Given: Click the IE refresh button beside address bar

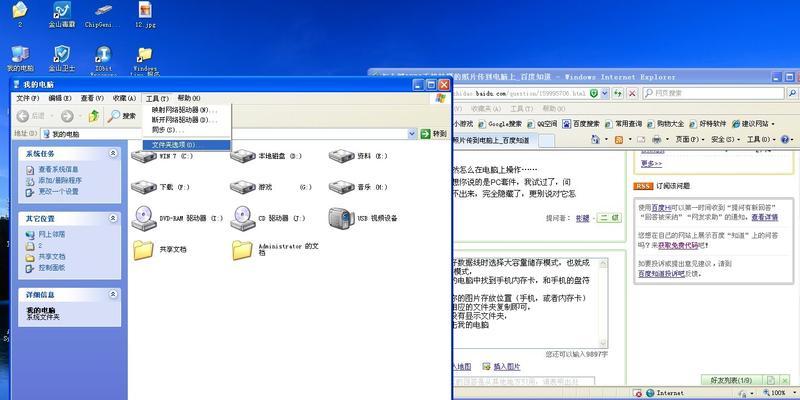Looking at the screenshot, I should [618, 93].
